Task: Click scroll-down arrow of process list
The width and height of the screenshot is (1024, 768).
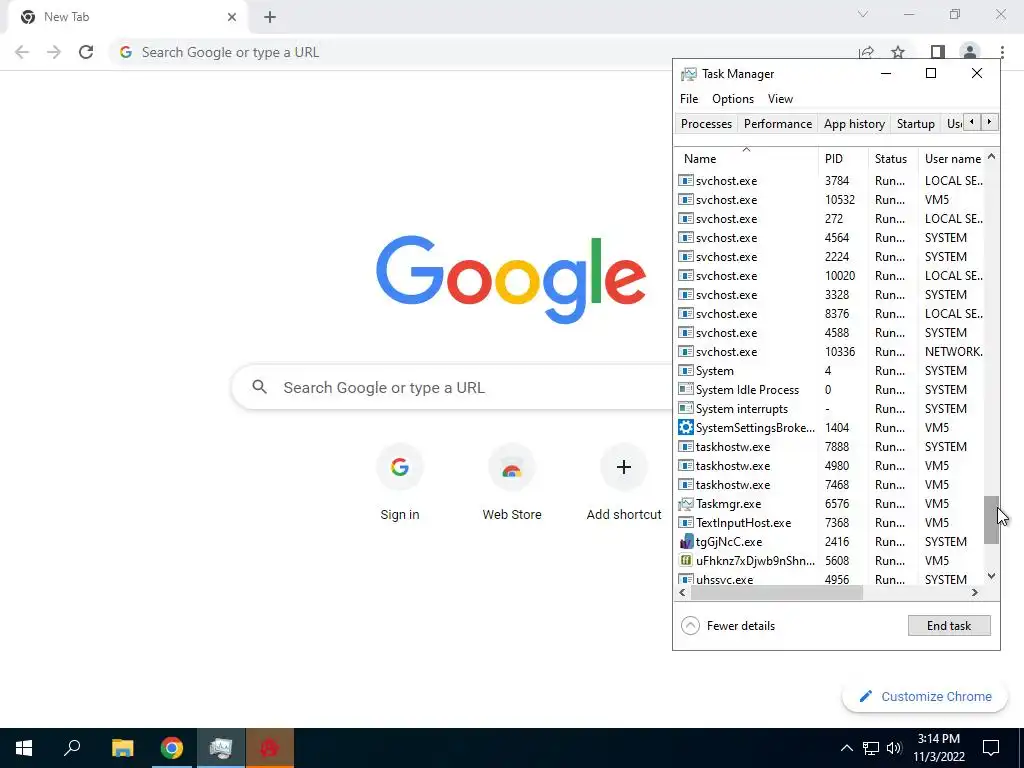Action: [x=991, y=576]
